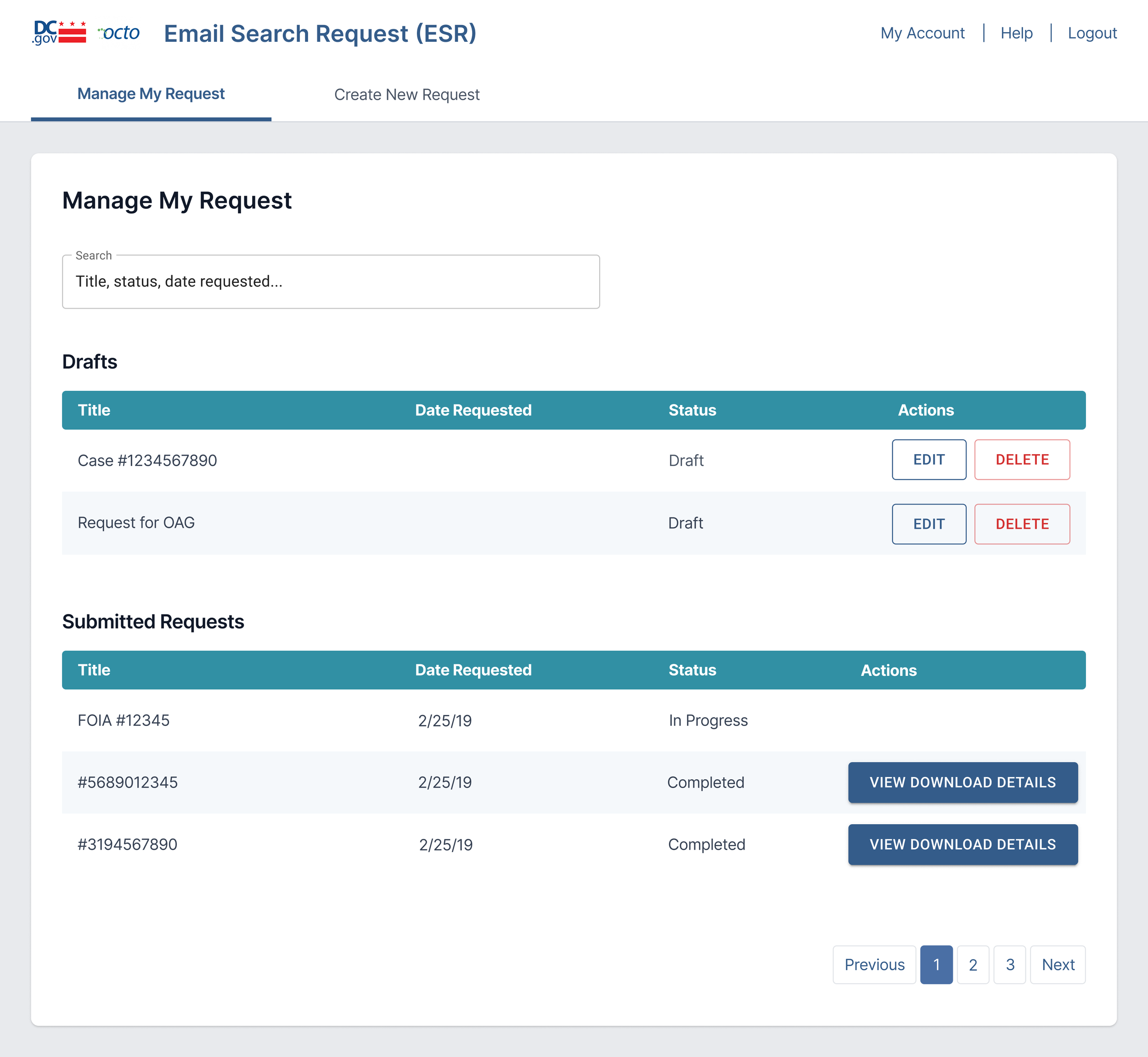View download details for #5689012345
The image size is (1148, 1057).
962,782
